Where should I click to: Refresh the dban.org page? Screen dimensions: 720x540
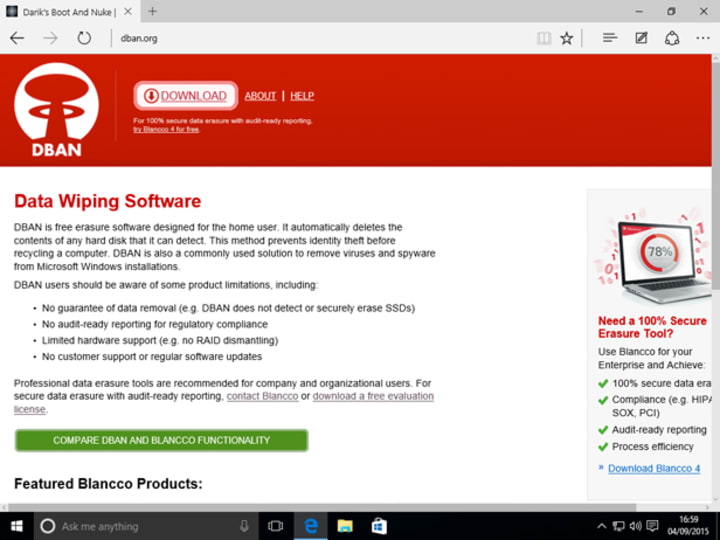[84, 38]
